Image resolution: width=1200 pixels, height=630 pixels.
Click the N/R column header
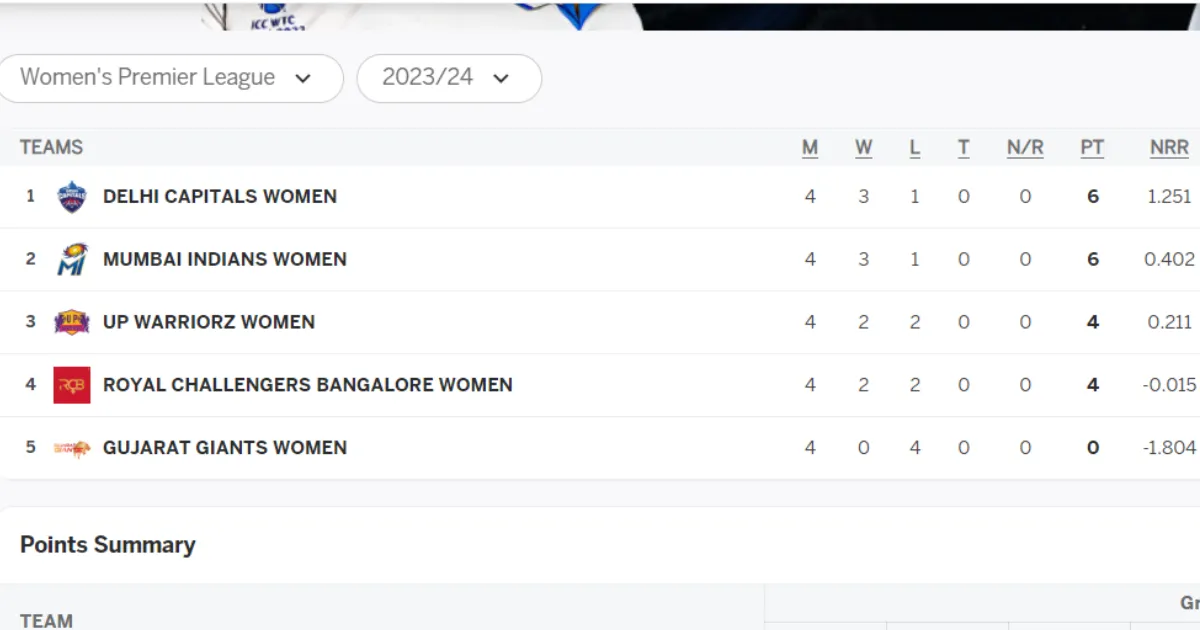pyautogui.click(x=1025, y=148)
